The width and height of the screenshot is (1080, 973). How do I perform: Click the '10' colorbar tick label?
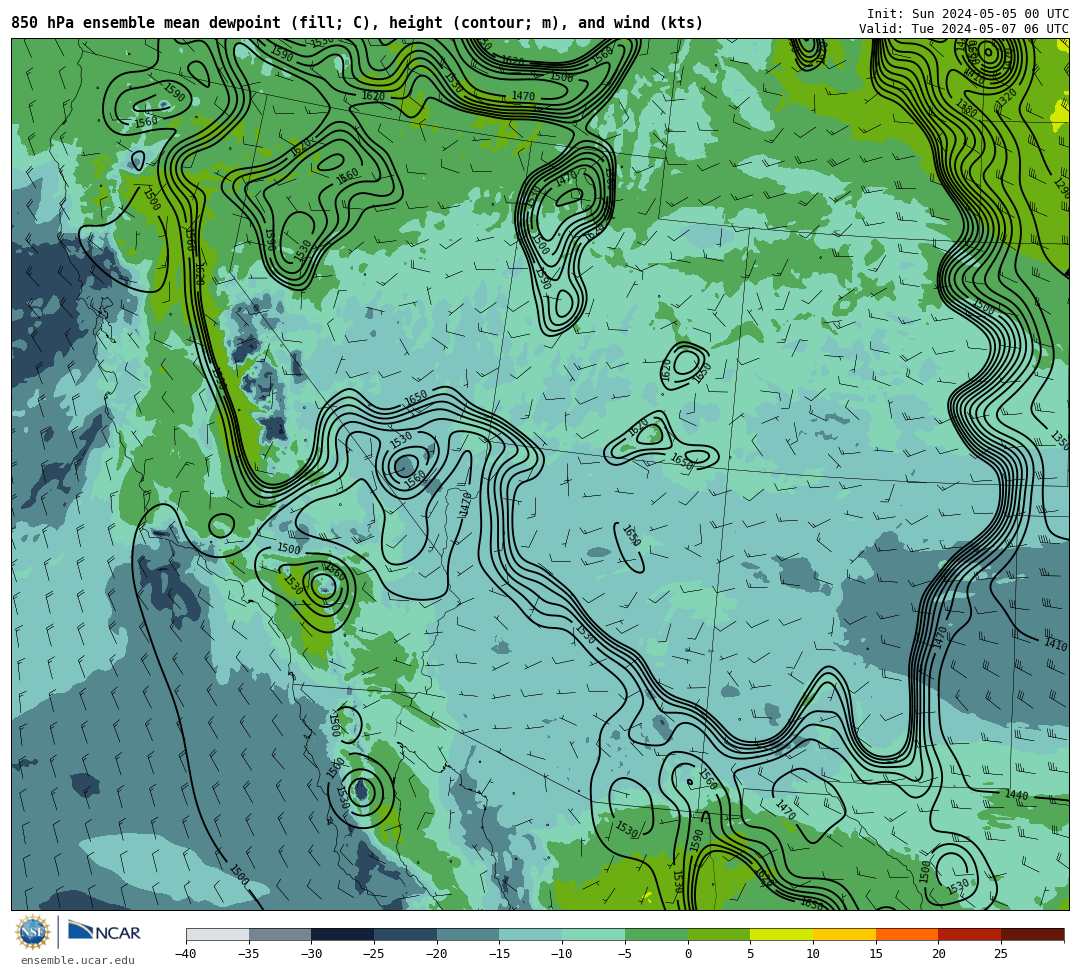coord(813,954)
